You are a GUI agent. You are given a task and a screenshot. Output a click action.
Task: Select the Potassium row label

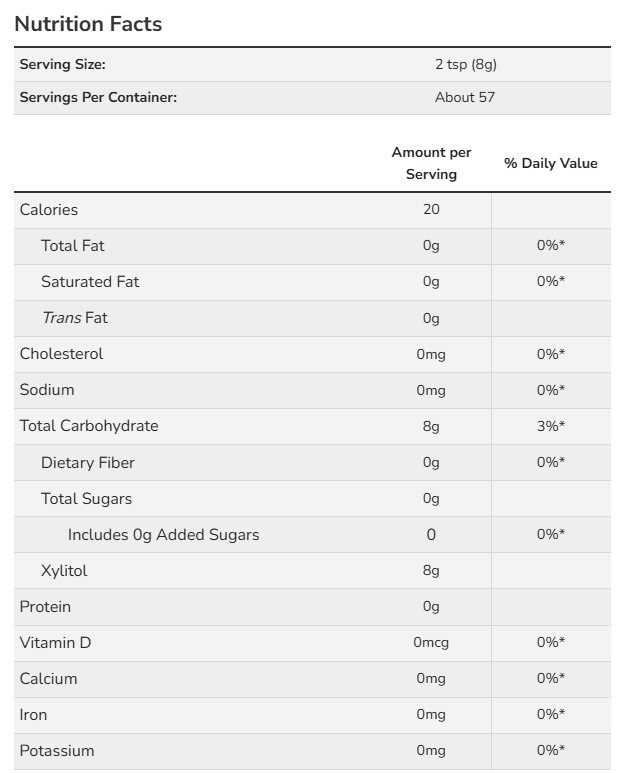pos(57,751)
